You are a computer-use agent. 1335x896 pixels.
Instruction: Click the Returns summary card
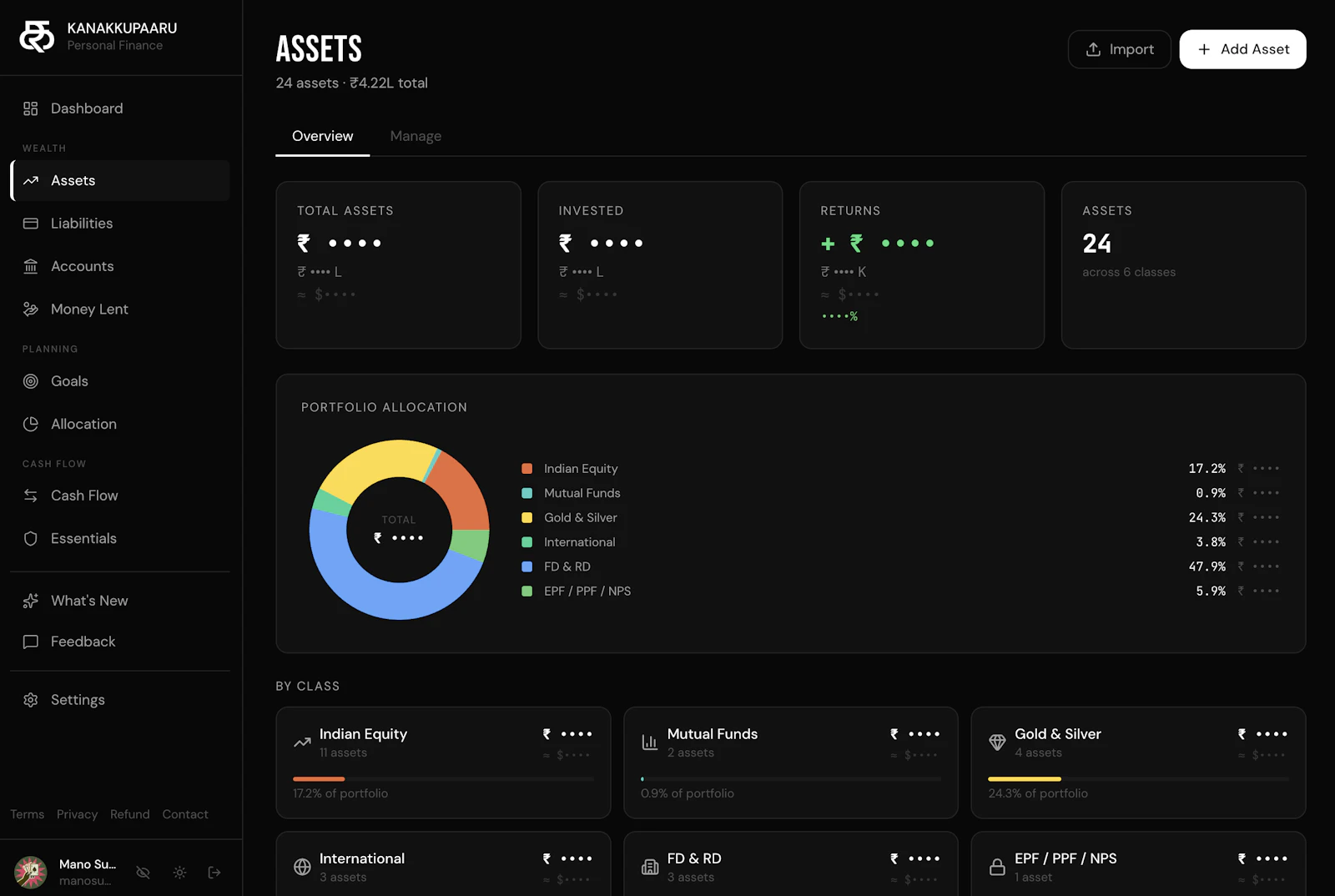tap(922, 265)
